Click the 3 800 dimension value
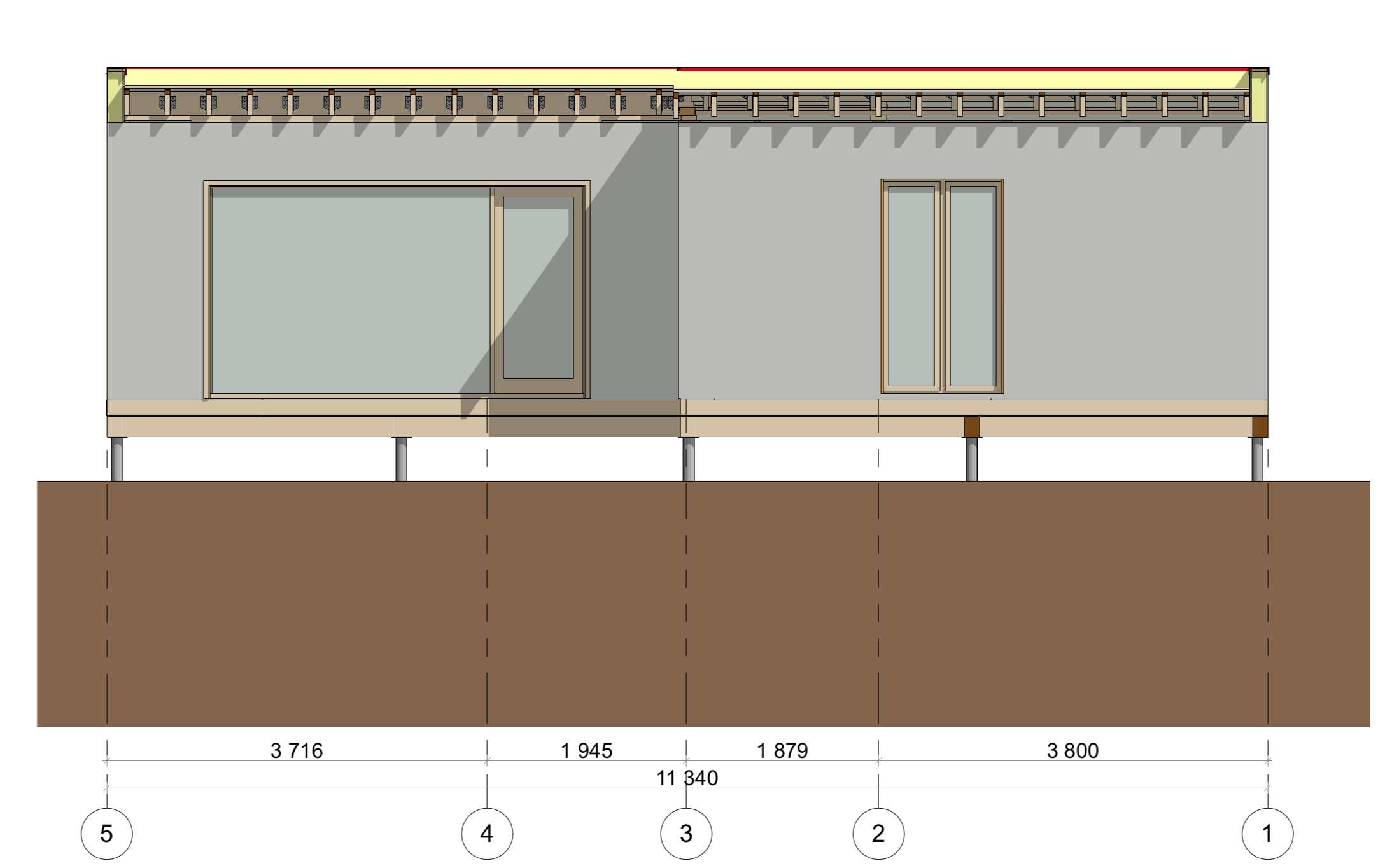1399x868 pixels. [1072, 751]
